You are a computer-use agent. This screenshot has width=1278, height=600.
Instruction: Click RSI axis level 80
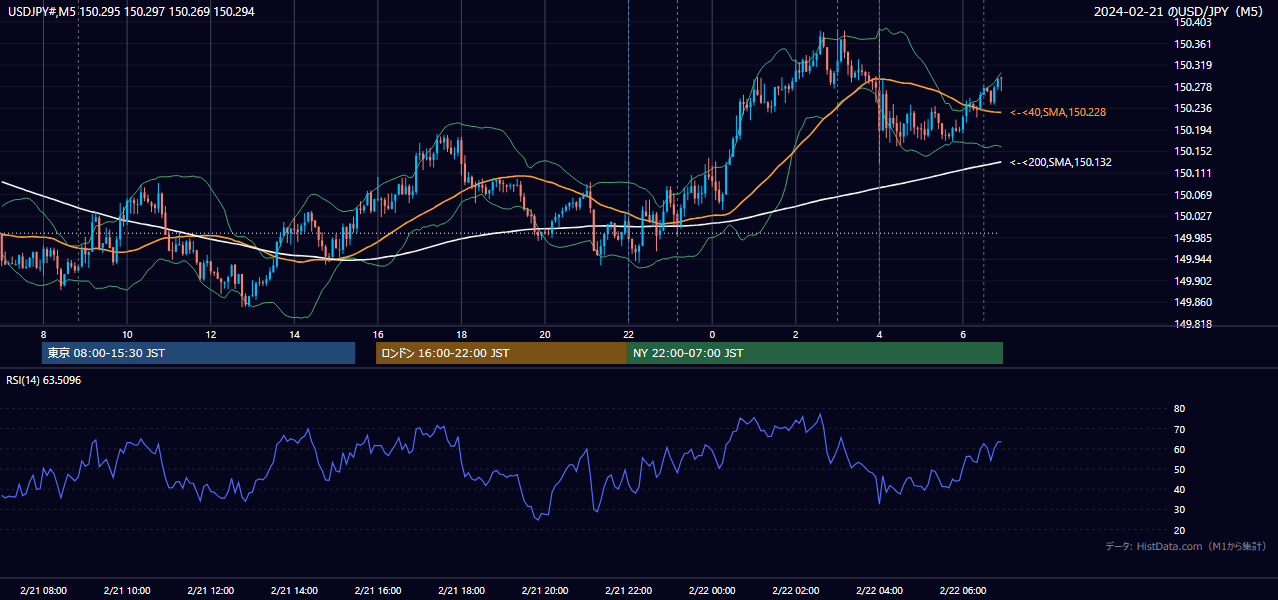click(1179, 409)
